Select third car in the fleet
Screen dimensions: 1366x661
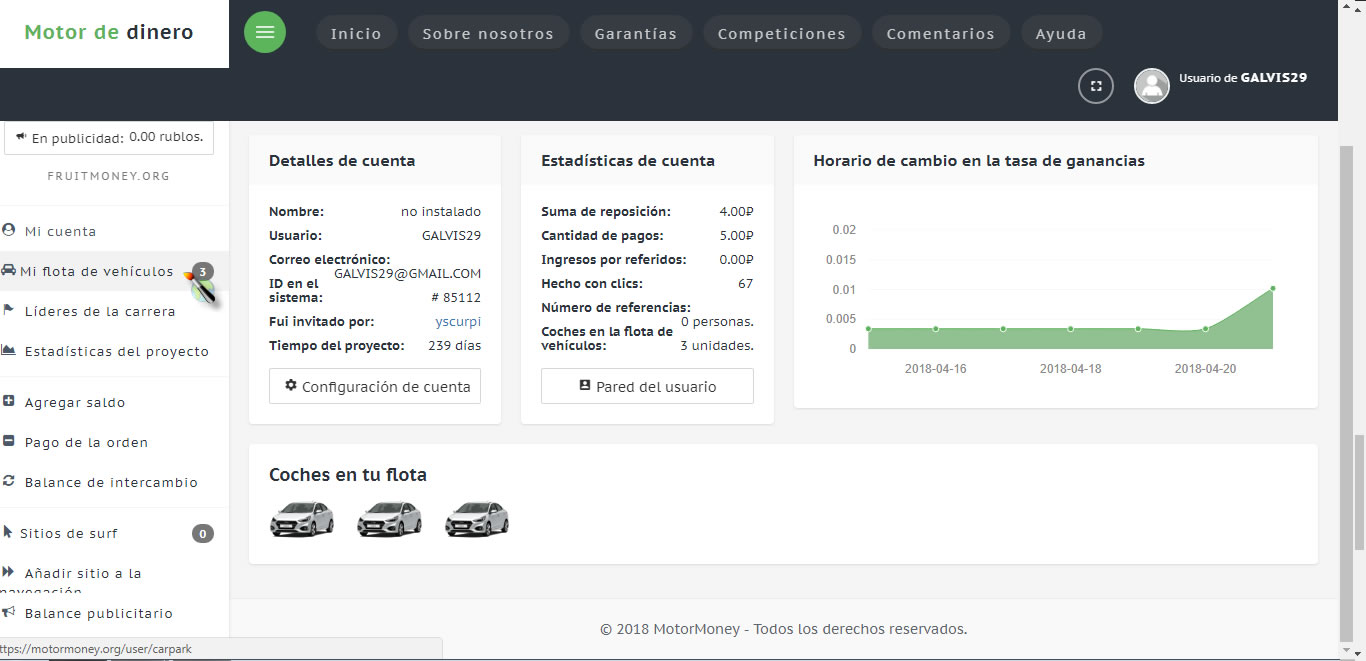tap(477, 518)
